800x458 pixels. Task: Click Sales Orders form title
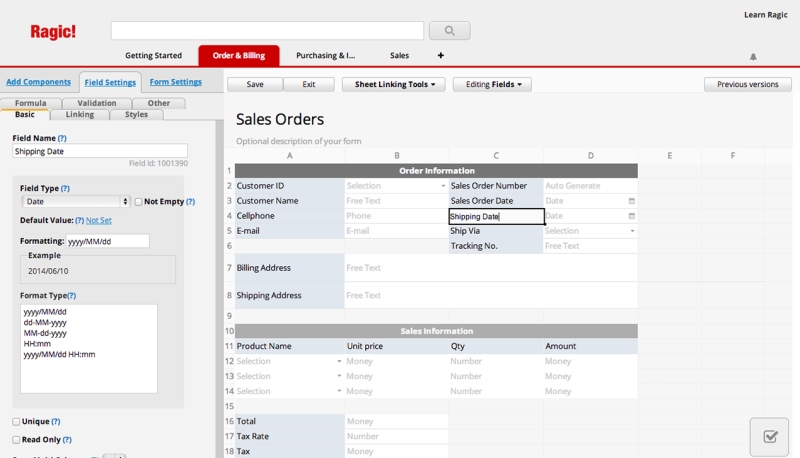pyautogui.click(x=280, y=119)
